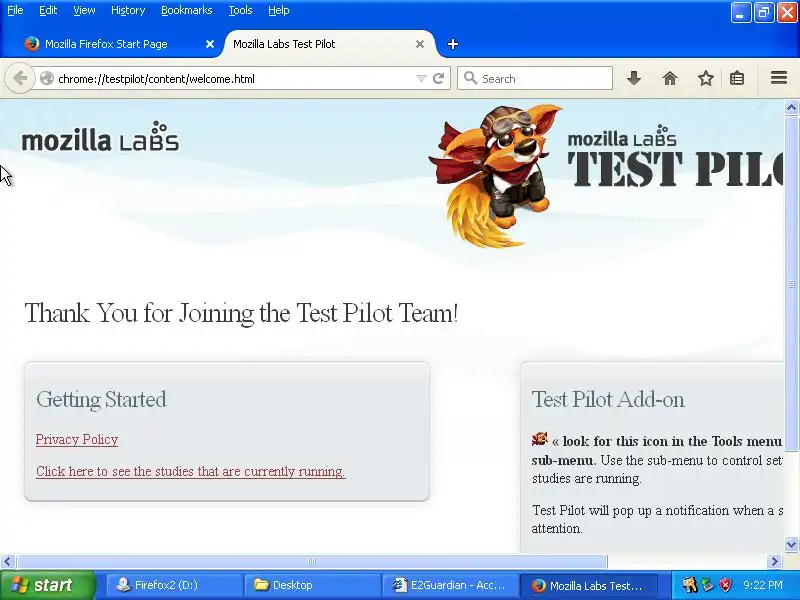Open the Help menu

279,10
